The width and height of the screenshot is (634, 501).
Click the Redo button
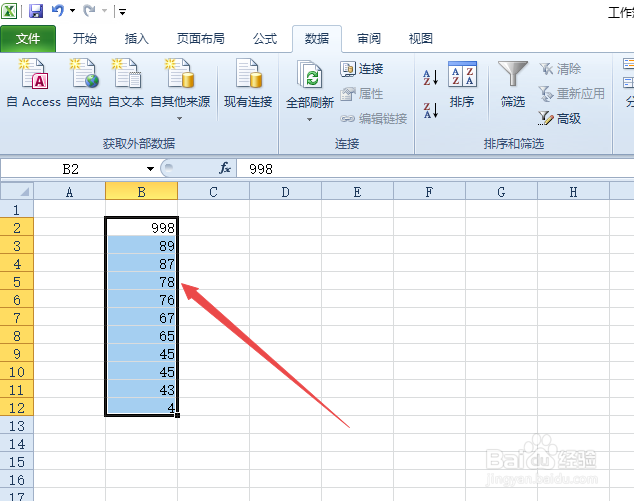pyautogui.click(x=89, y=11)
